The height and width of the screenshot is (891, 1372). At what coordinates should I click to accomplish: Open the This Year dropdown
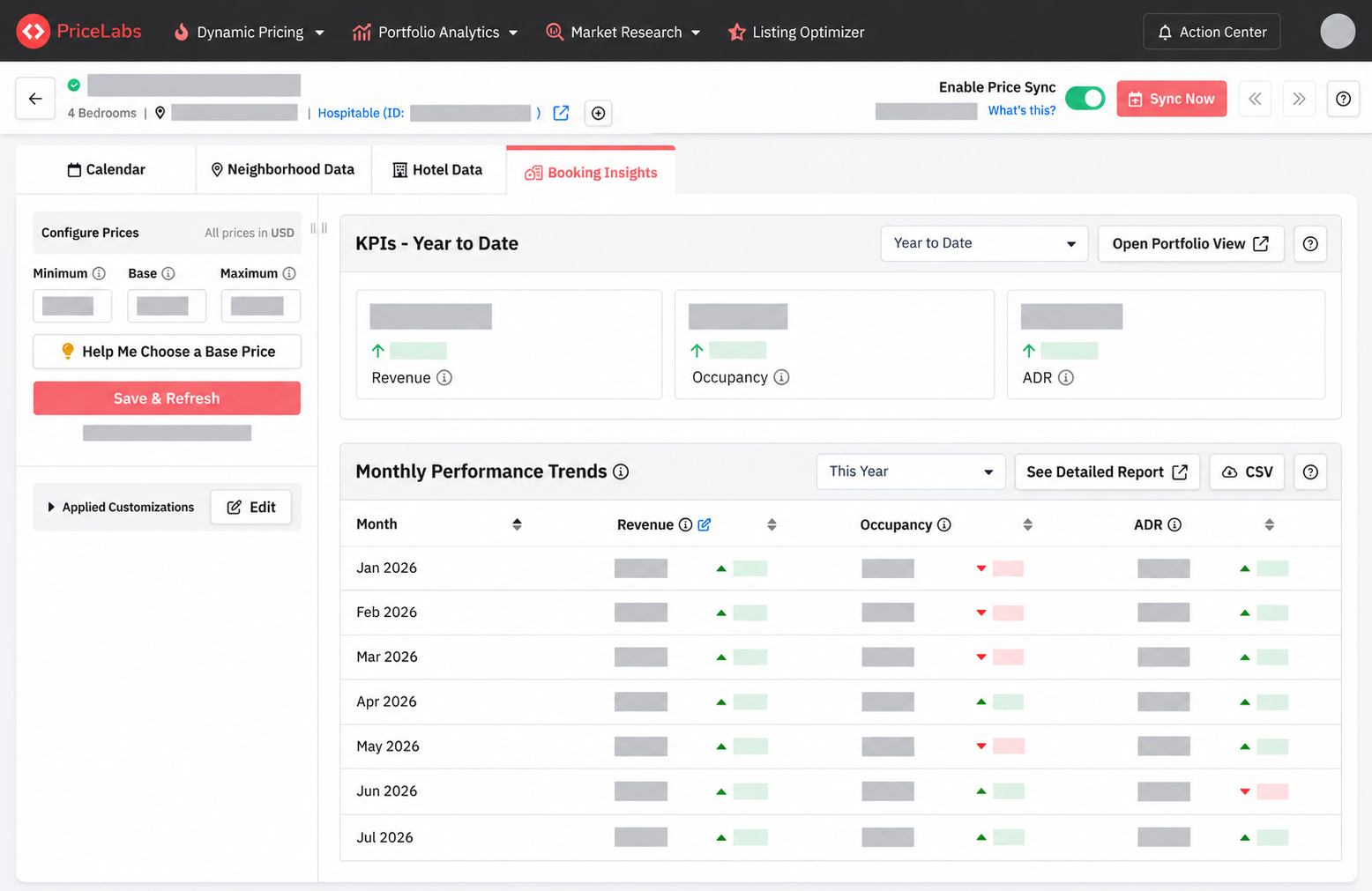pyautogui.click(x=911, y=471)
